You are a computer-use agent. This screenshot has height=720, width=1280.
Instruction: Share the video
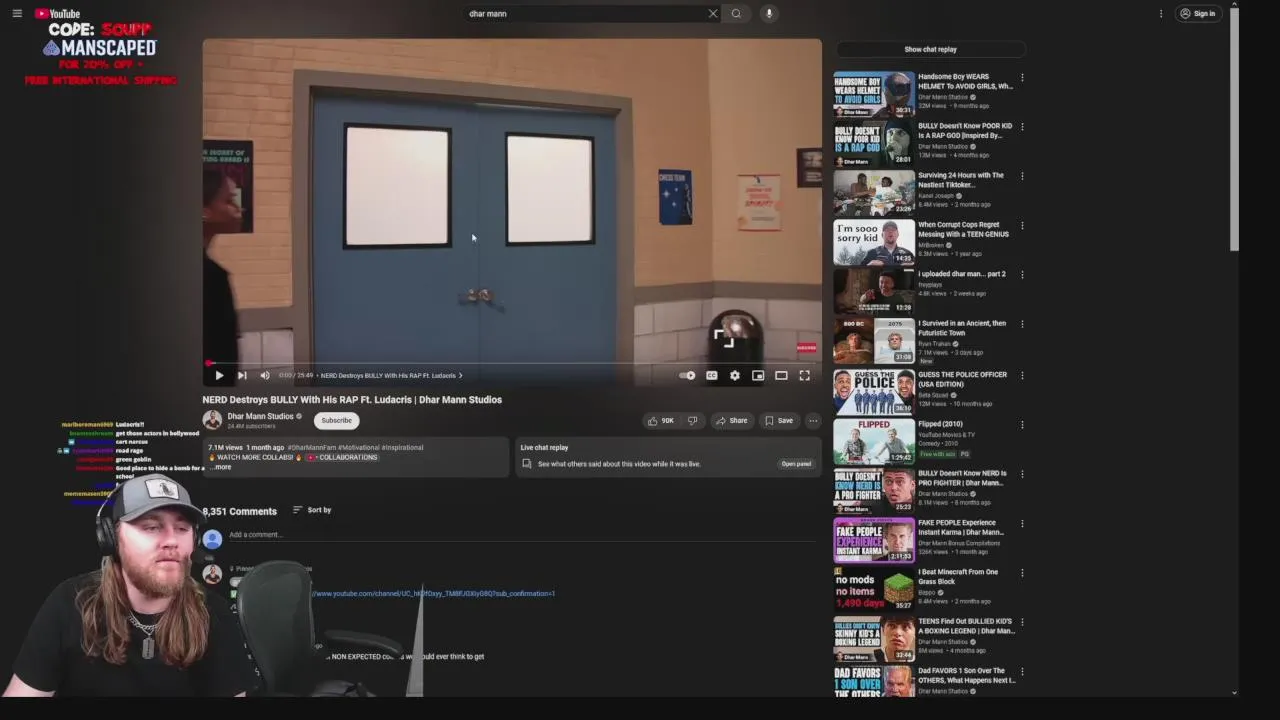coord(731,421)
